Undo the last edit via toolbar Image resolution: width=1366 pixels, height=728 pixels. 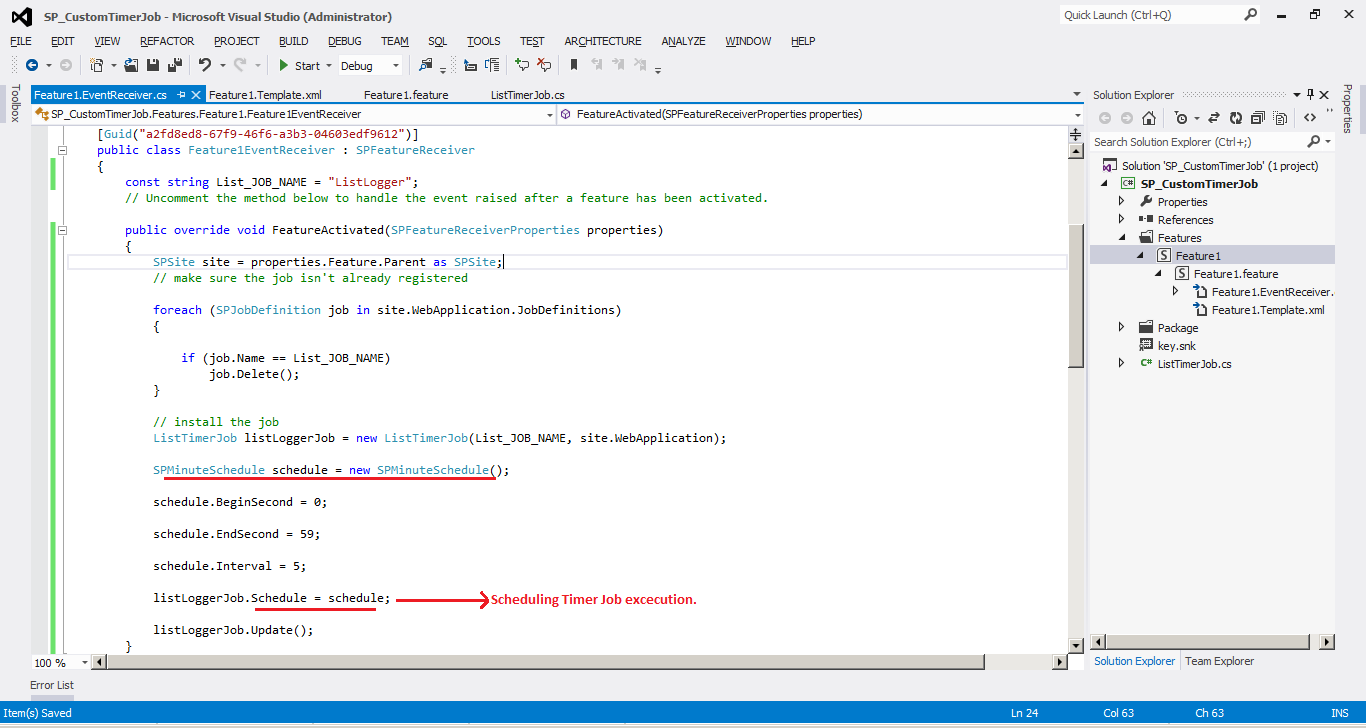point(205,65)
